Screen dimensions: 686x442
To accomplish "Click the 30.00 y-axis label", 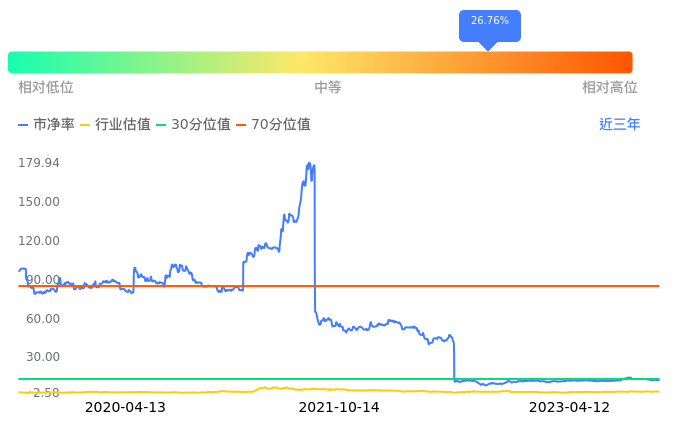I will (x=43, y=357).
